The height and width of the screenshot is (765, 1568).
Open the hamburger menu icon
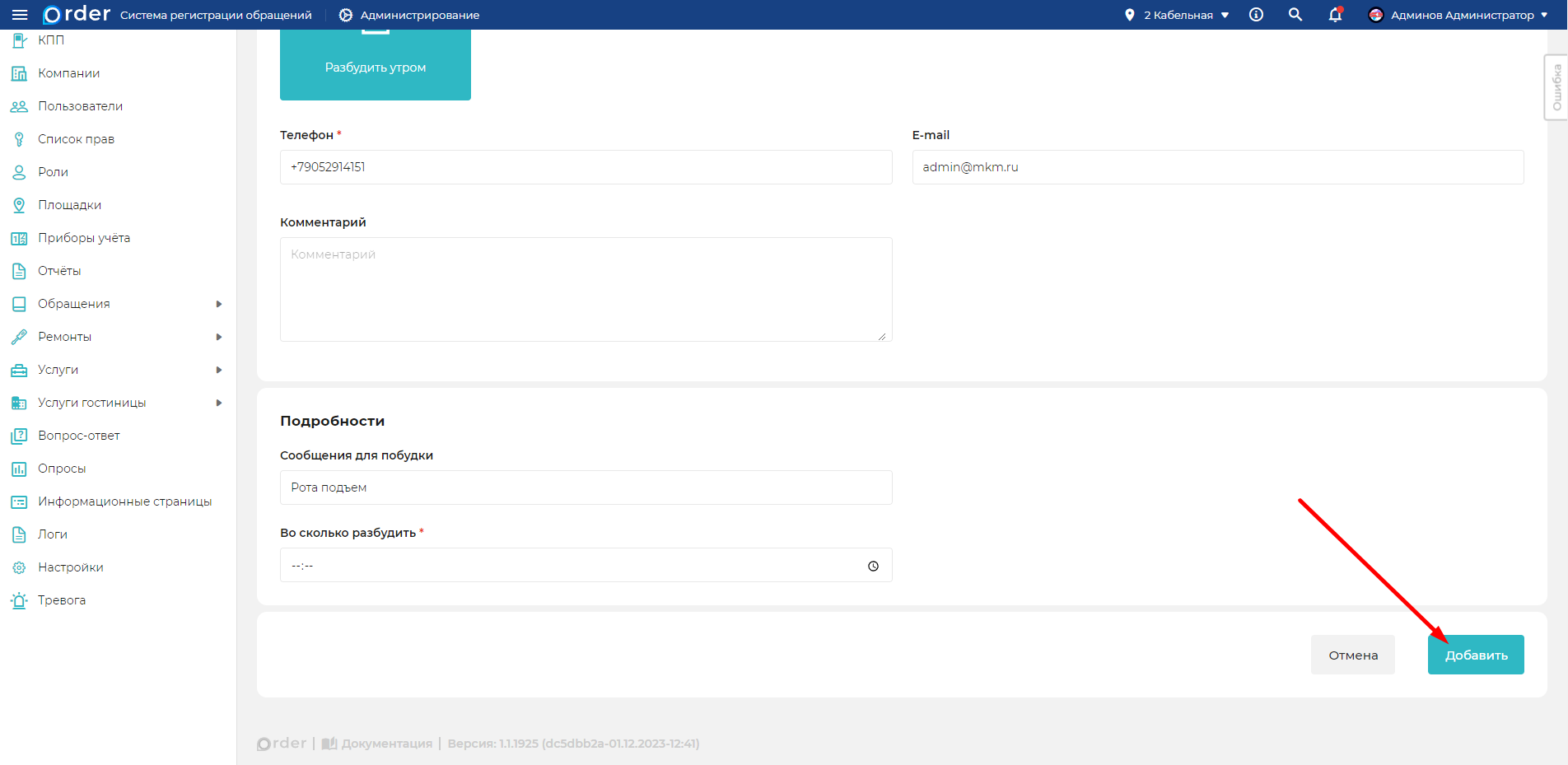tap(20, 15)
